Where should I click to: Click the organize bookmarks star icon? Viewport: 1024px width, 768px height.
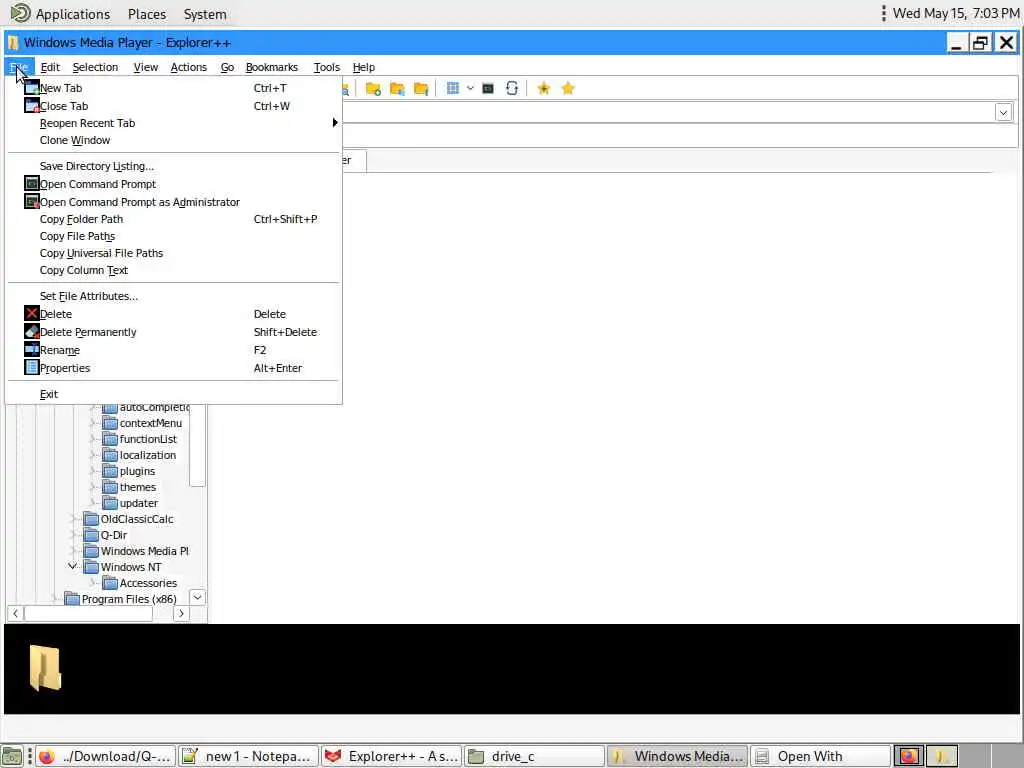(x=568, y=88)
